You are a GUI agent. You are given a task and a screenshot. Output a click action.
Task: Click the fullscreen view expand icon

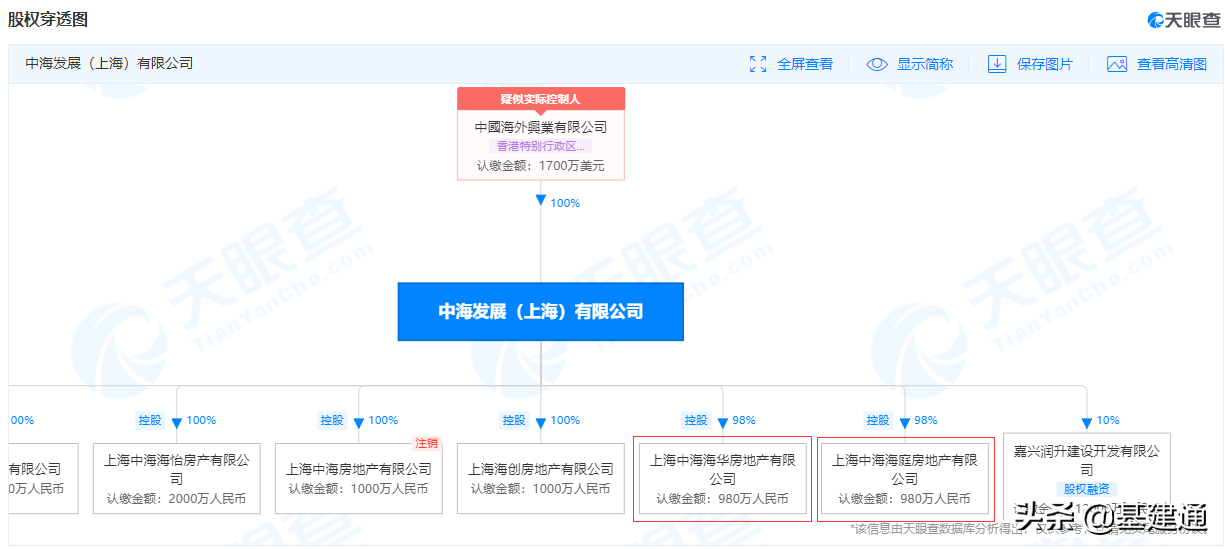758,64
